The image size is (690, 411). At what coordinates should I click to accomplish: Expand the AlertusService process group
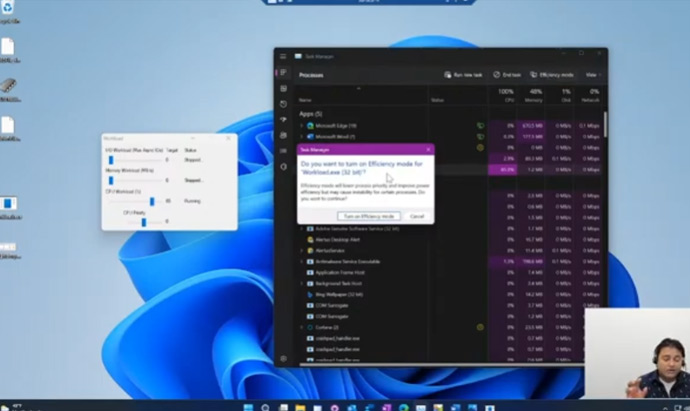301,250
